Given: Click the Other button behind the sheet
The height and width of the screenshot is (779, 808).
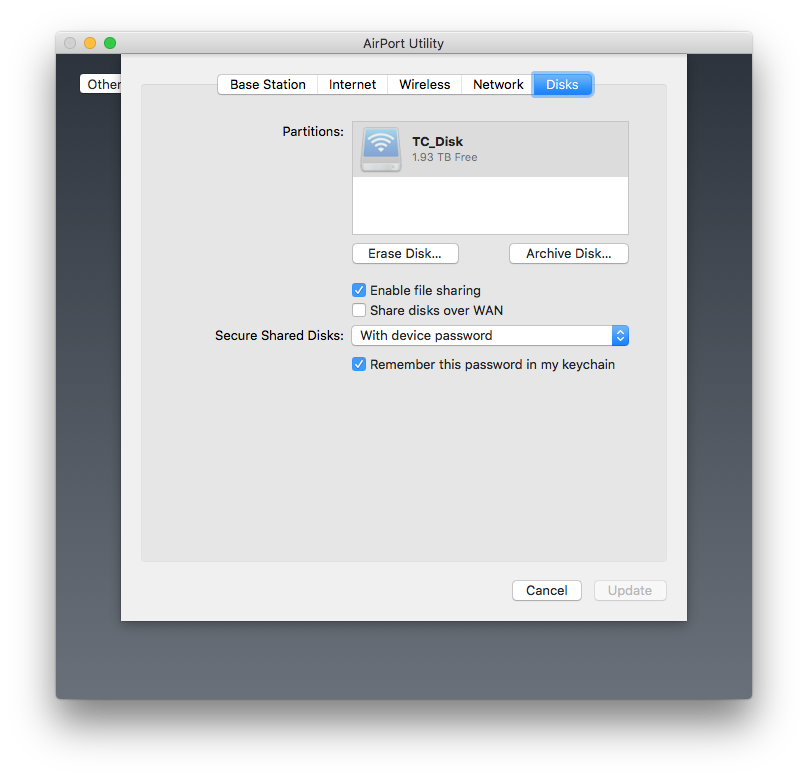Looking at the screenshot, I should [101, 84].
